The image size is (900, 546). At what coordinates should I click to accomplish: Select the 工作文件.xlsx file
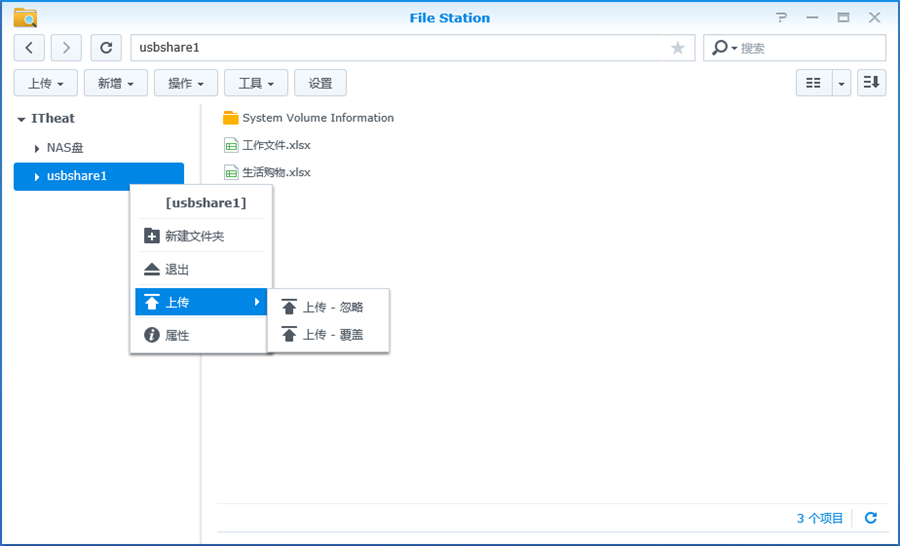[x=276, y=145]
